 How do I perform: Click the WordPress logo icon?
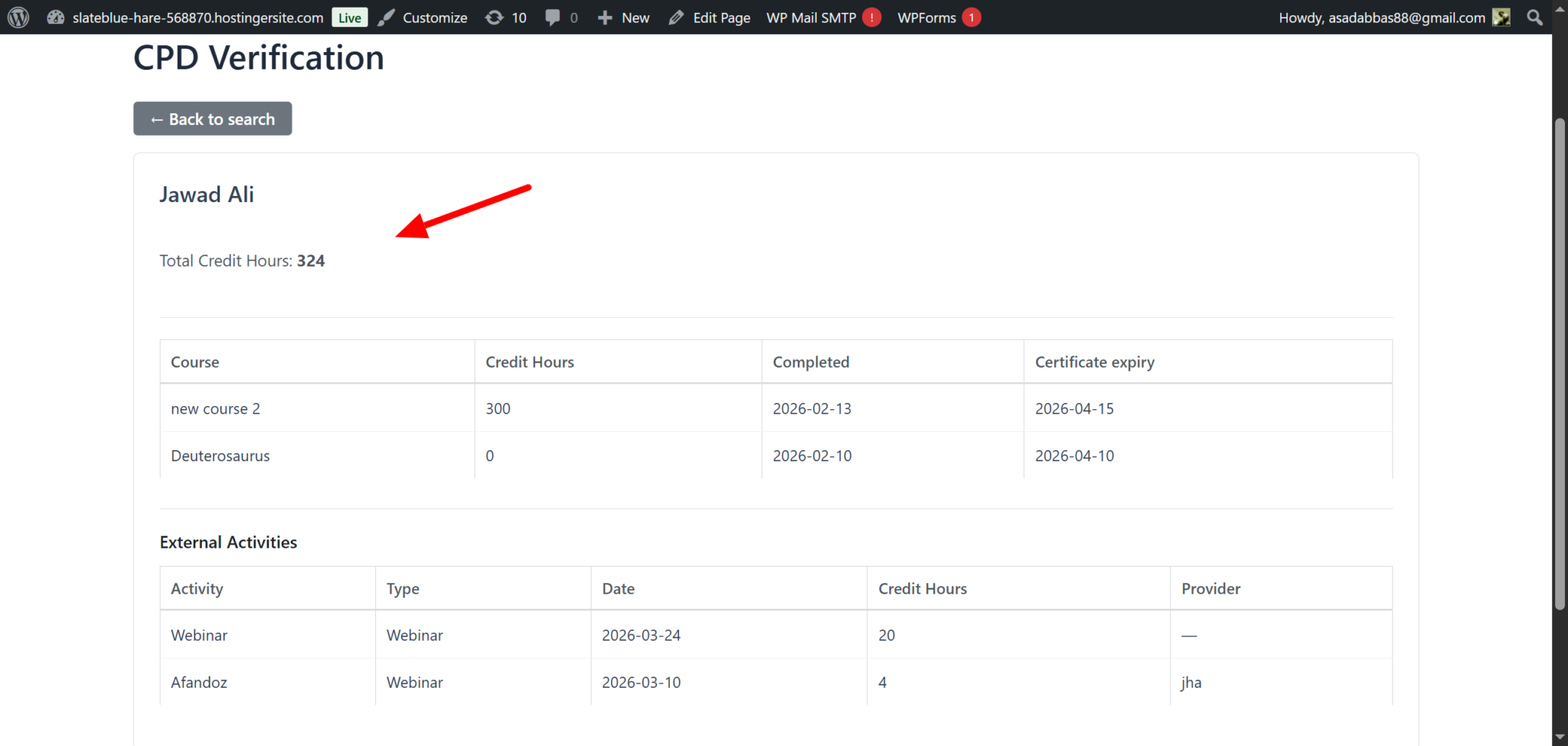[18, 17]
